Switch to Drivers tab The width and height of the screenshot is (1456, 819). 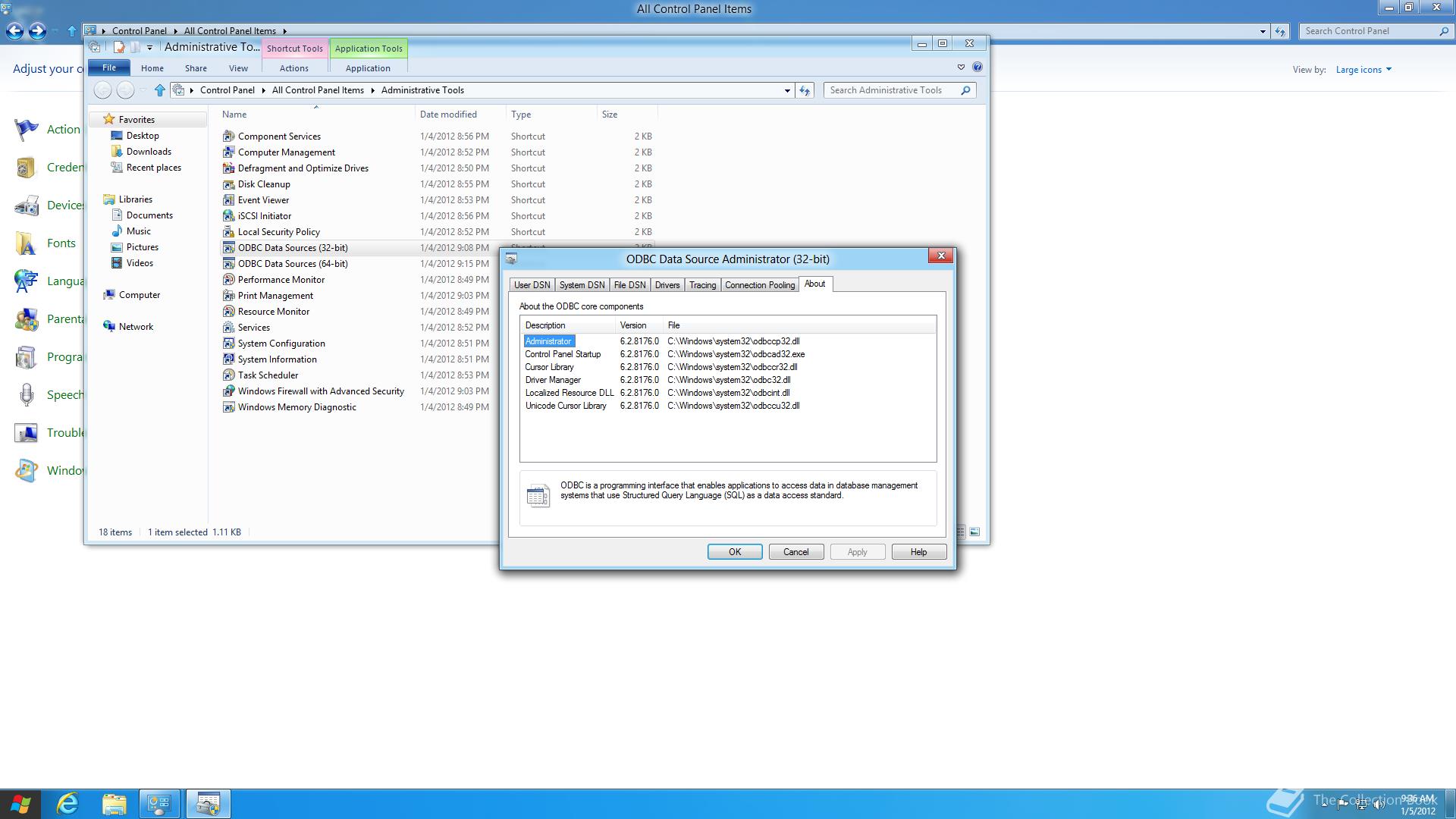tap(667, 285)
